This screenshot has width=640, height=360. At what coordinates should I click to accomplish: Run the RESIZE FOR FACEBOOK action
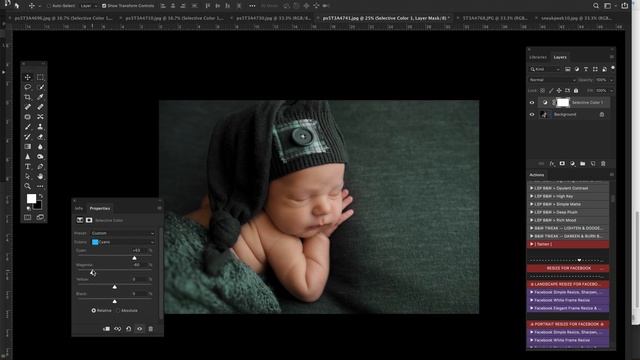pyautogui.click(x=568, y=268)
